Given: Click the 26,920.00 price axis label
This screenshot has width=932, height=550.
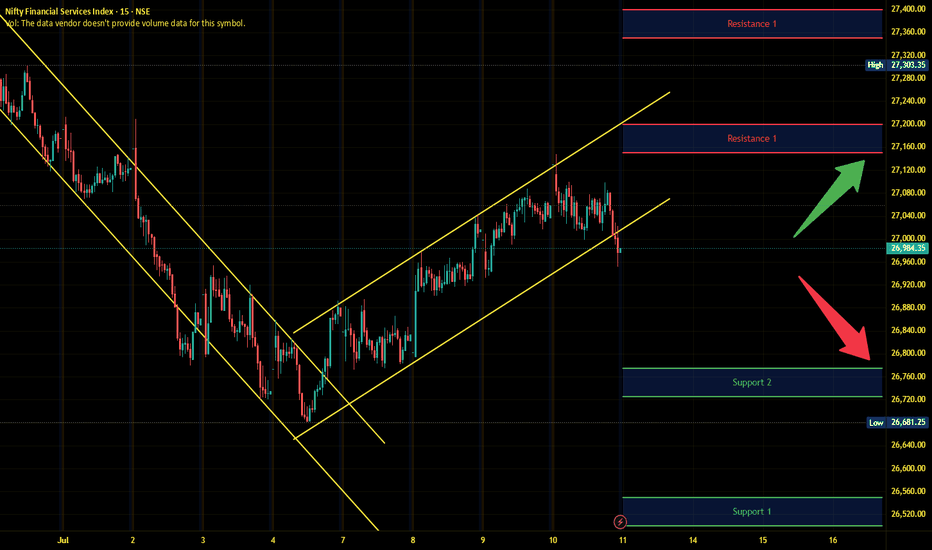Looking at the screenshot, I should 908,284.
